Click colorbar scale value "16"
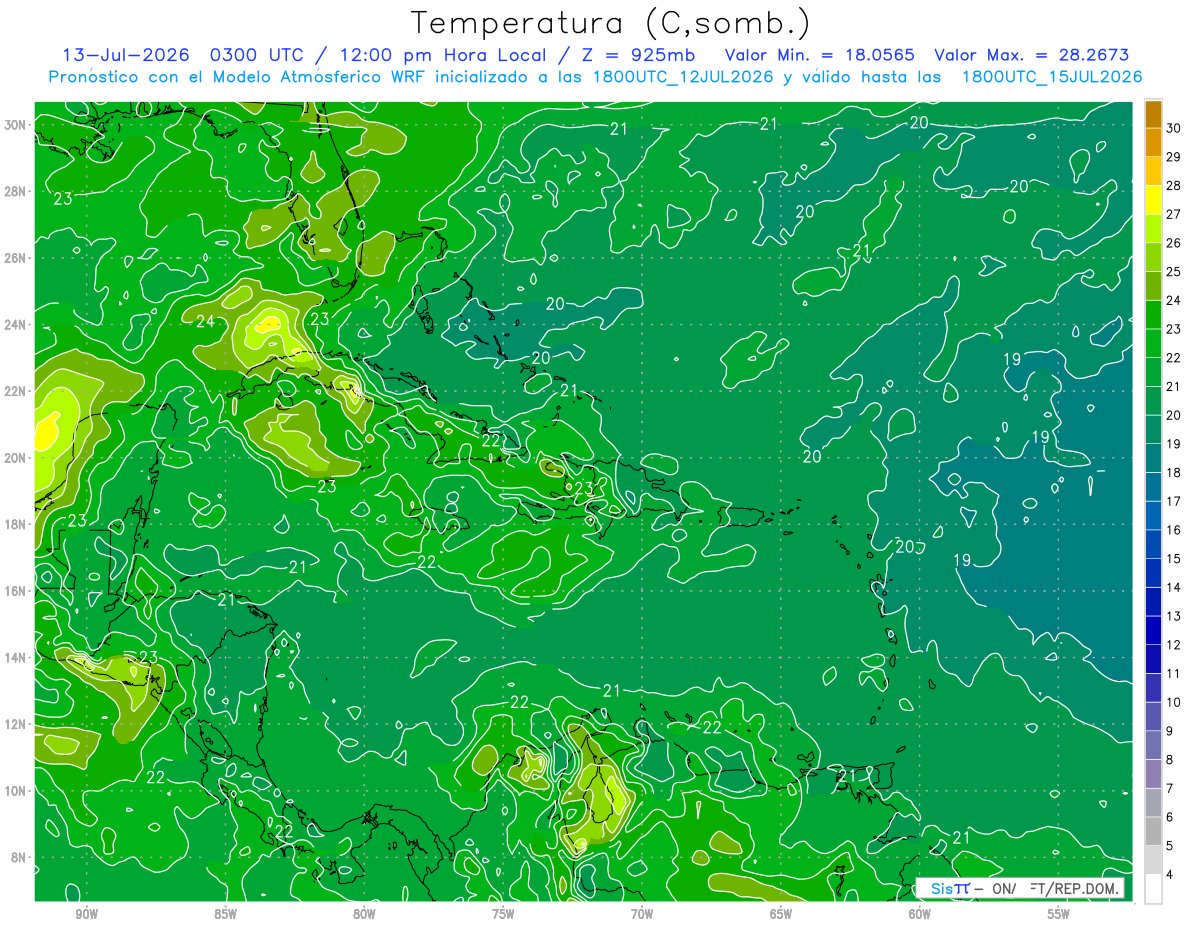Screen dimensions: 1200x927 [x=1173, y=530]
